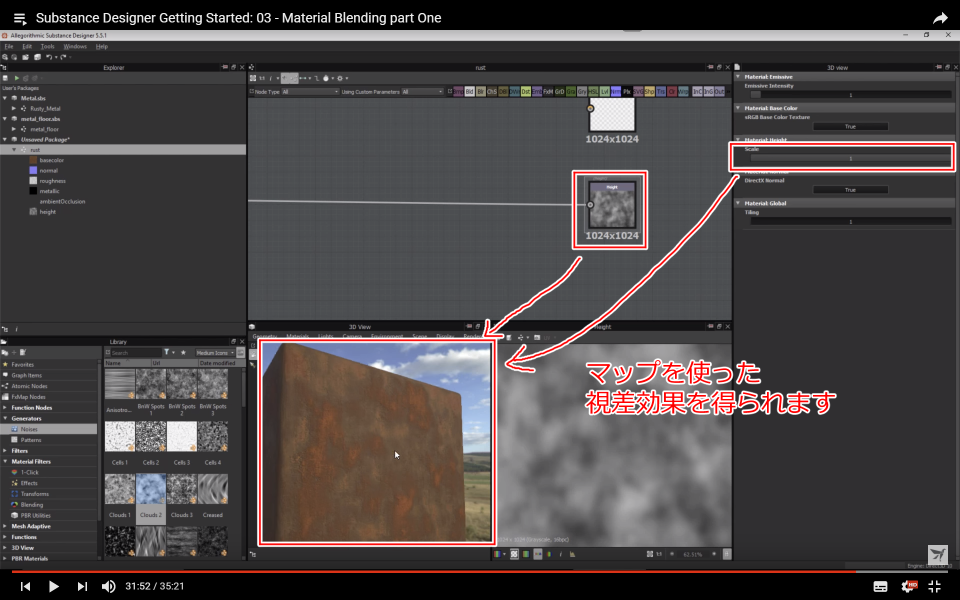Add a Grayscale Conversion node (Gry)

coord(582,92)
